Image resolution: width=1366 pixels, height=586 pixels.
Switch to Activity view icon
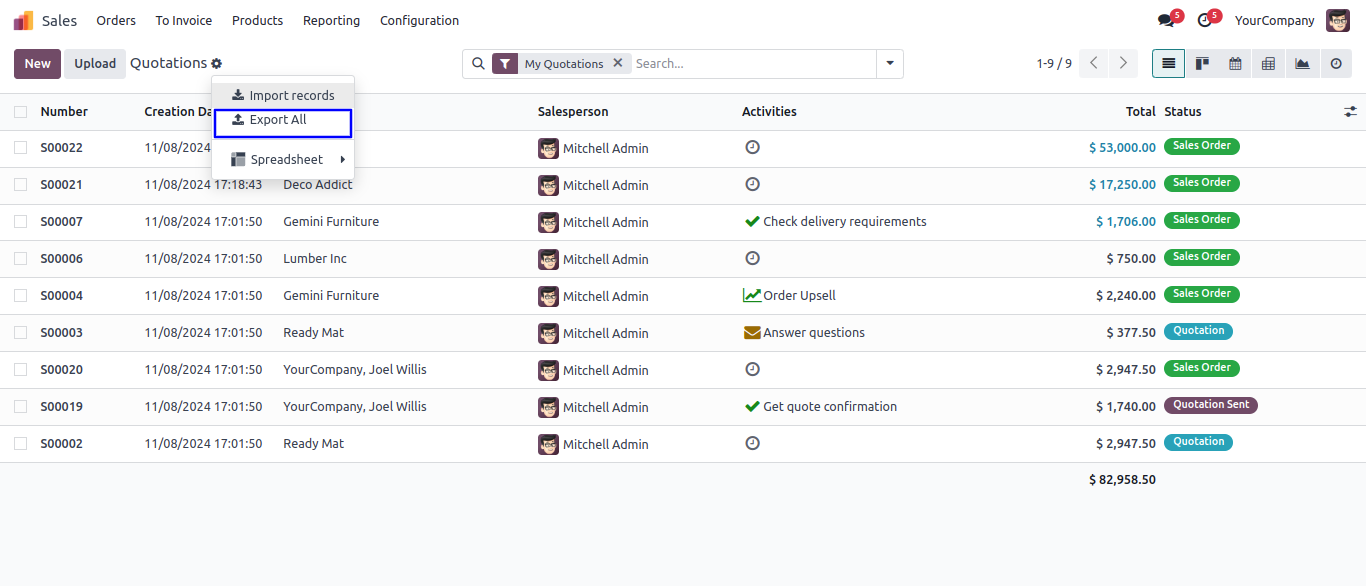pyautogui.click(x=1335, y=64)
